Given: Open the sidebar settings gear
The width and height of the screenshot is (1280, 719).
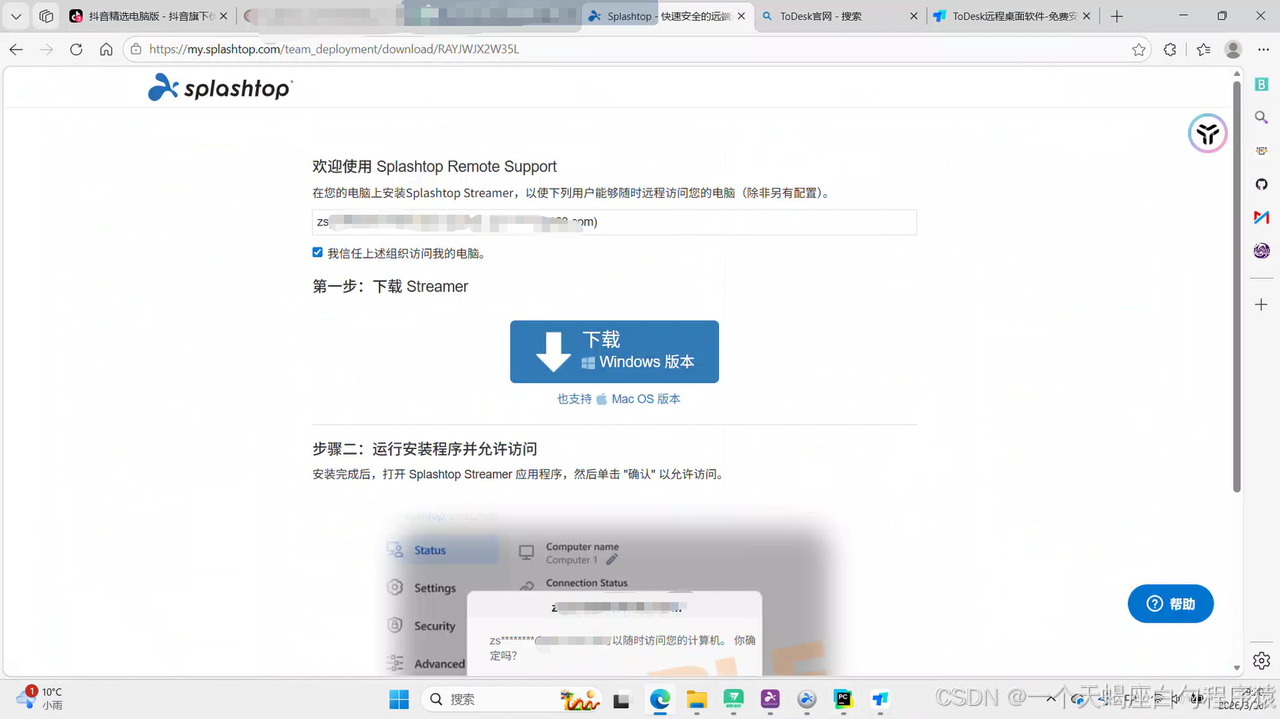Looking at the screenshot, I should (1261, 660).
